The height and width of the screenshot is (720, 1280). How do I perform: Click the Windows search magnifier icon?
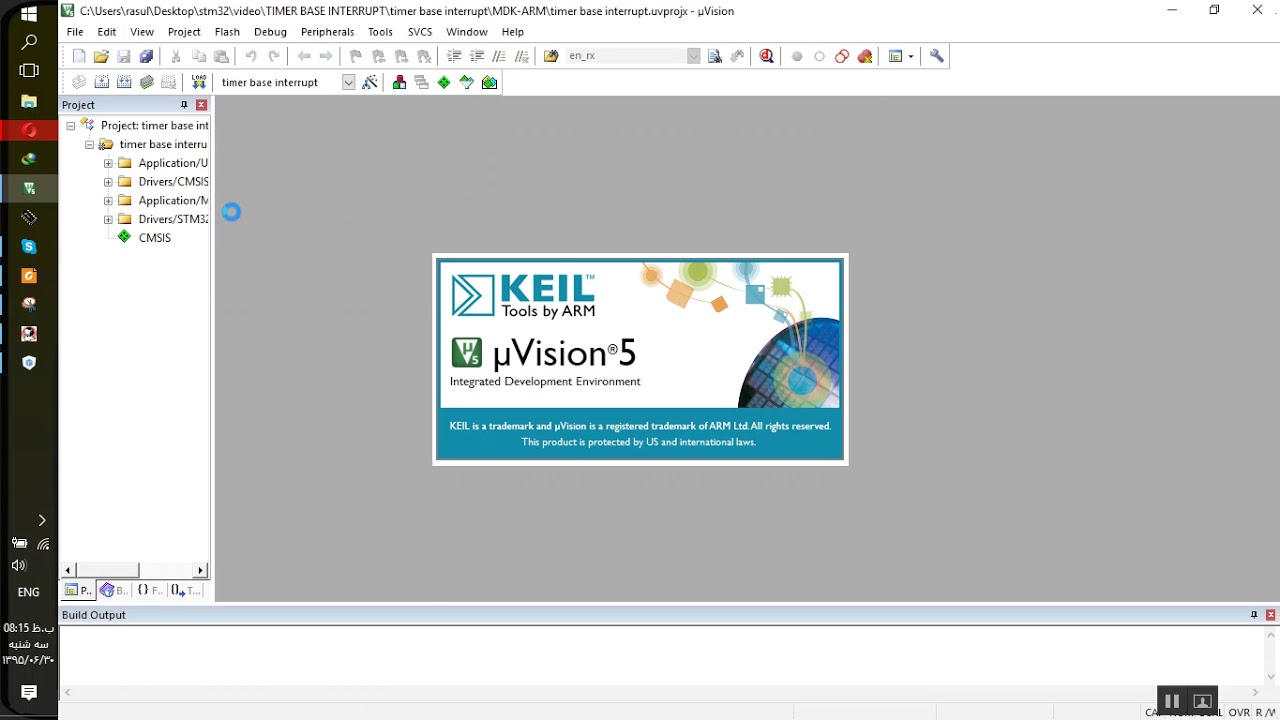pos(29,42)
